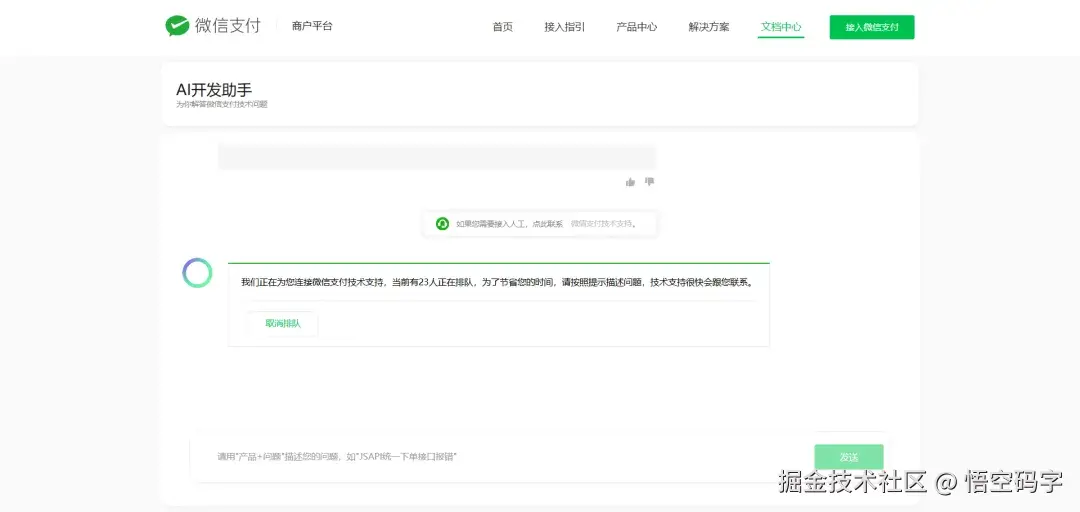Click the 取消排队 button
The height and width of the screenshot is (512, 1080).
click(283, 324)
